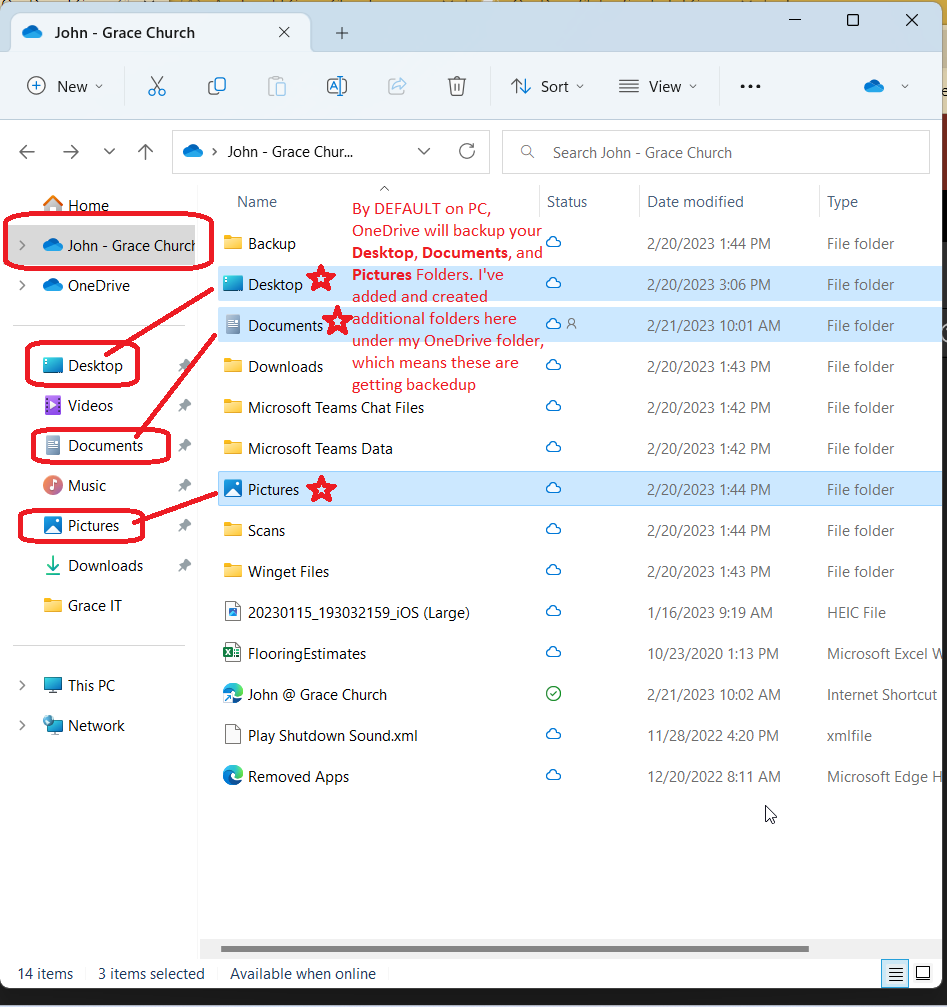
Task: Click the John - Grace Chur... breadcrumb
Action: [290, 152]
